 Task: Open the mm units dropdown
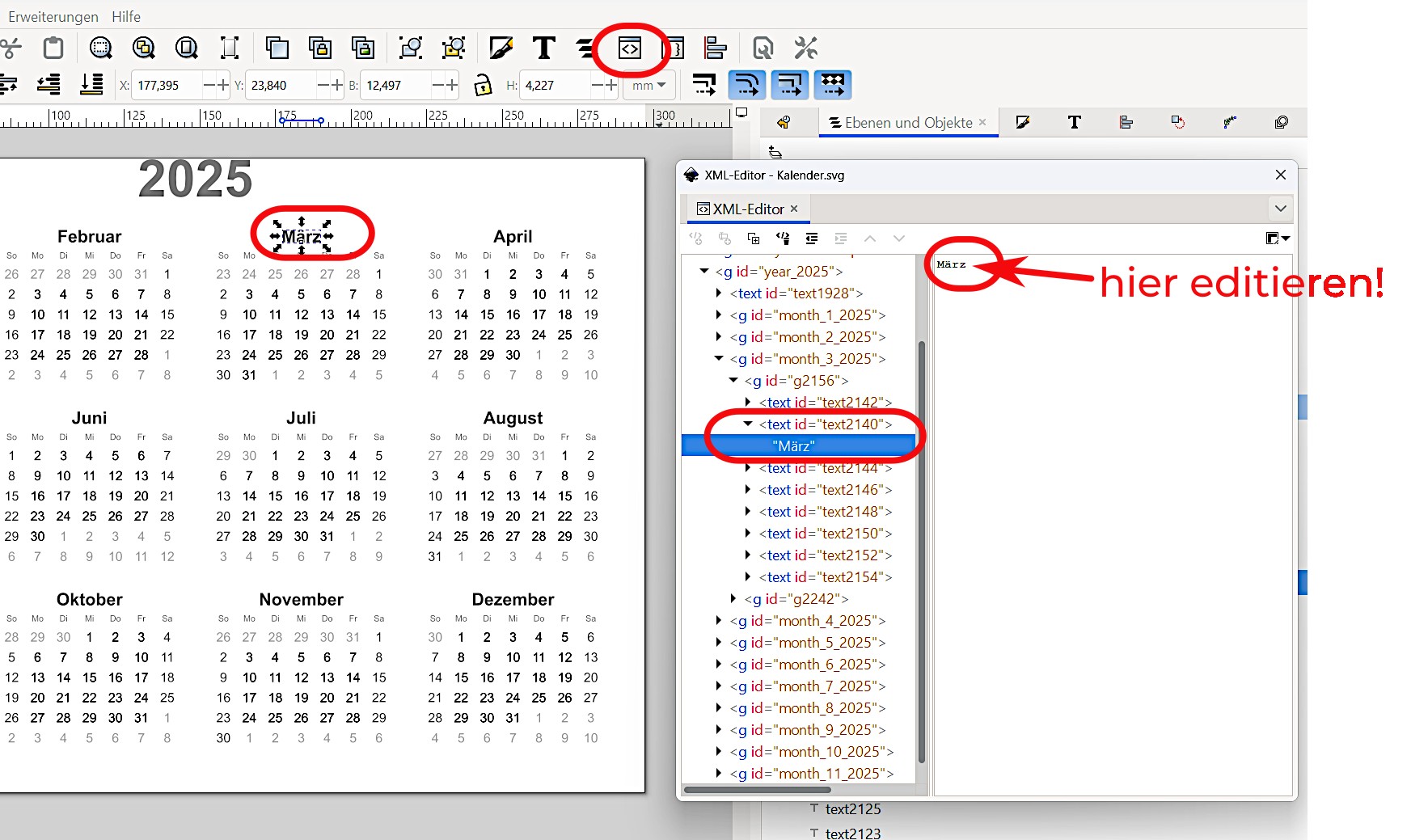(648, 85)
